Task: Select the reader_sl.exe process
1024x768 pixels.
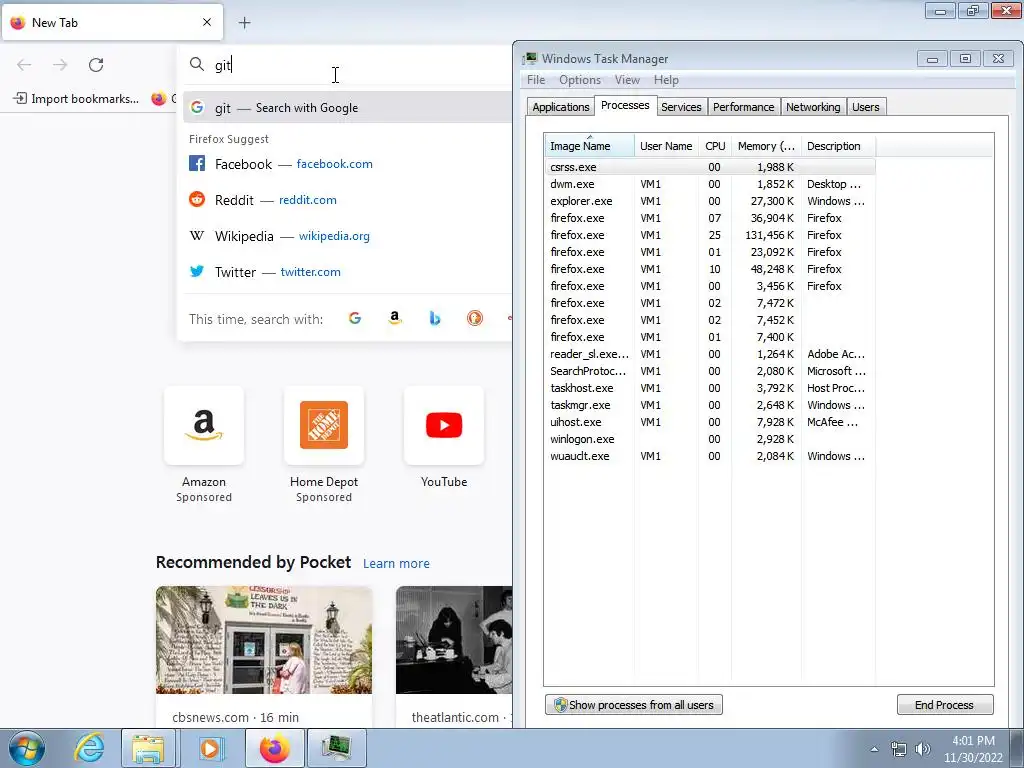Action: point(710,354)
